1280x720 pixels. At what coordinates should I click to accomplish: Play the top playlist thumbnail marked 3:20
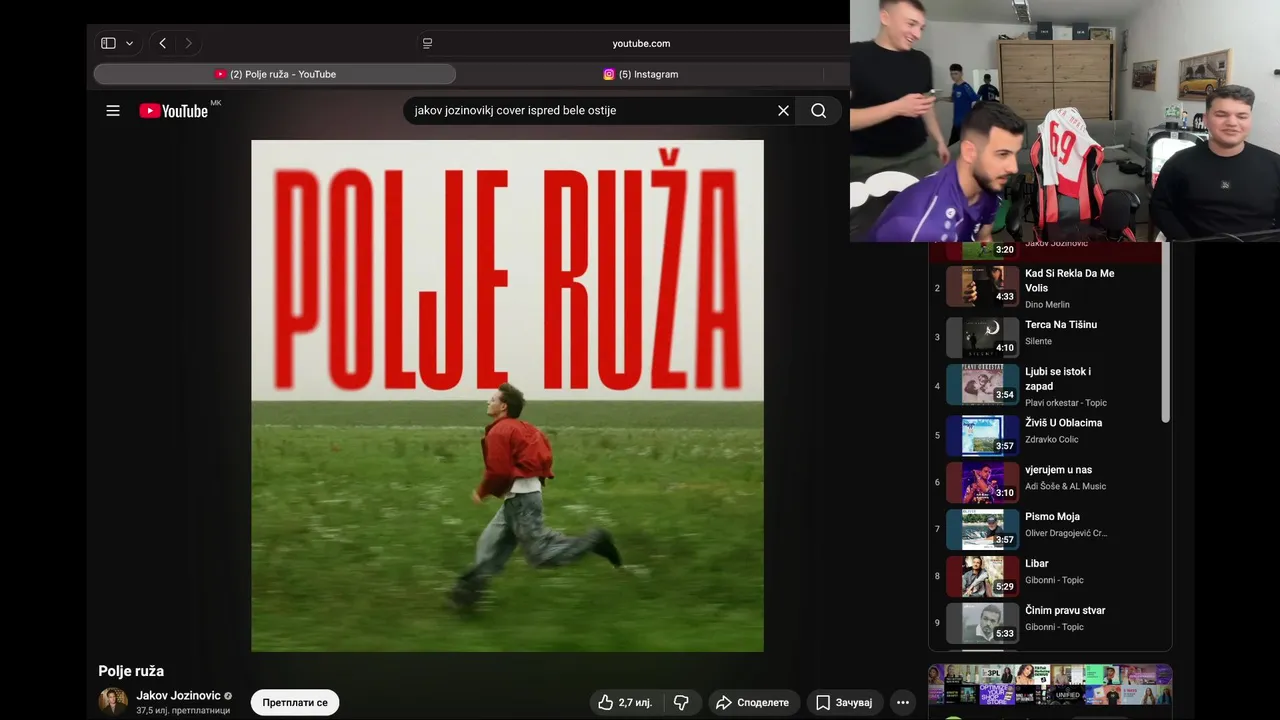982,250
